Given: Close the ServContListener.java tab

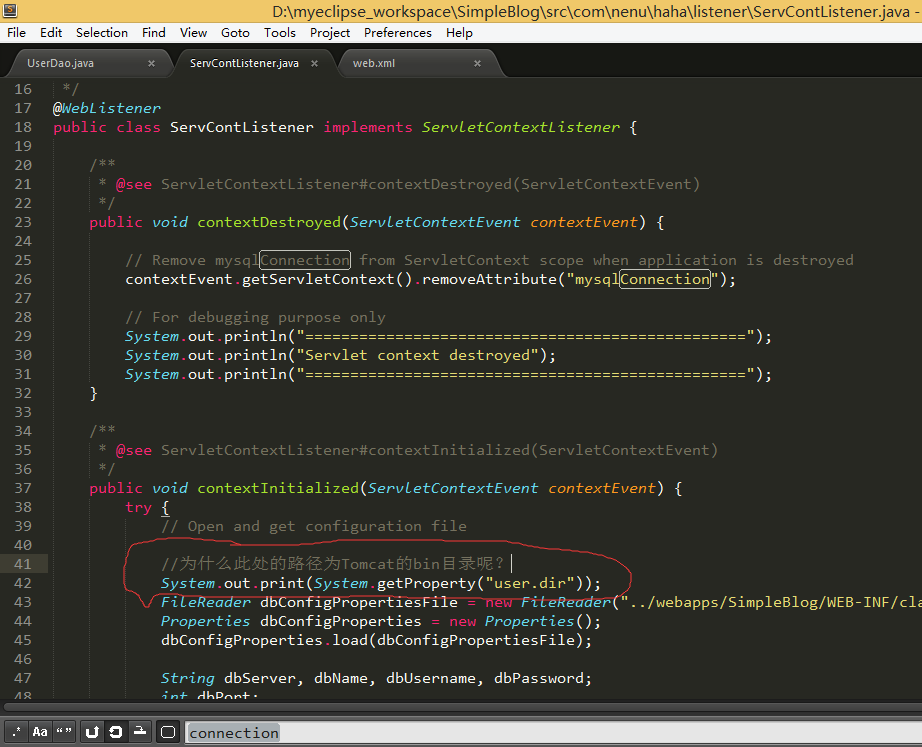Looking at the screenshot, I should 315,63.
